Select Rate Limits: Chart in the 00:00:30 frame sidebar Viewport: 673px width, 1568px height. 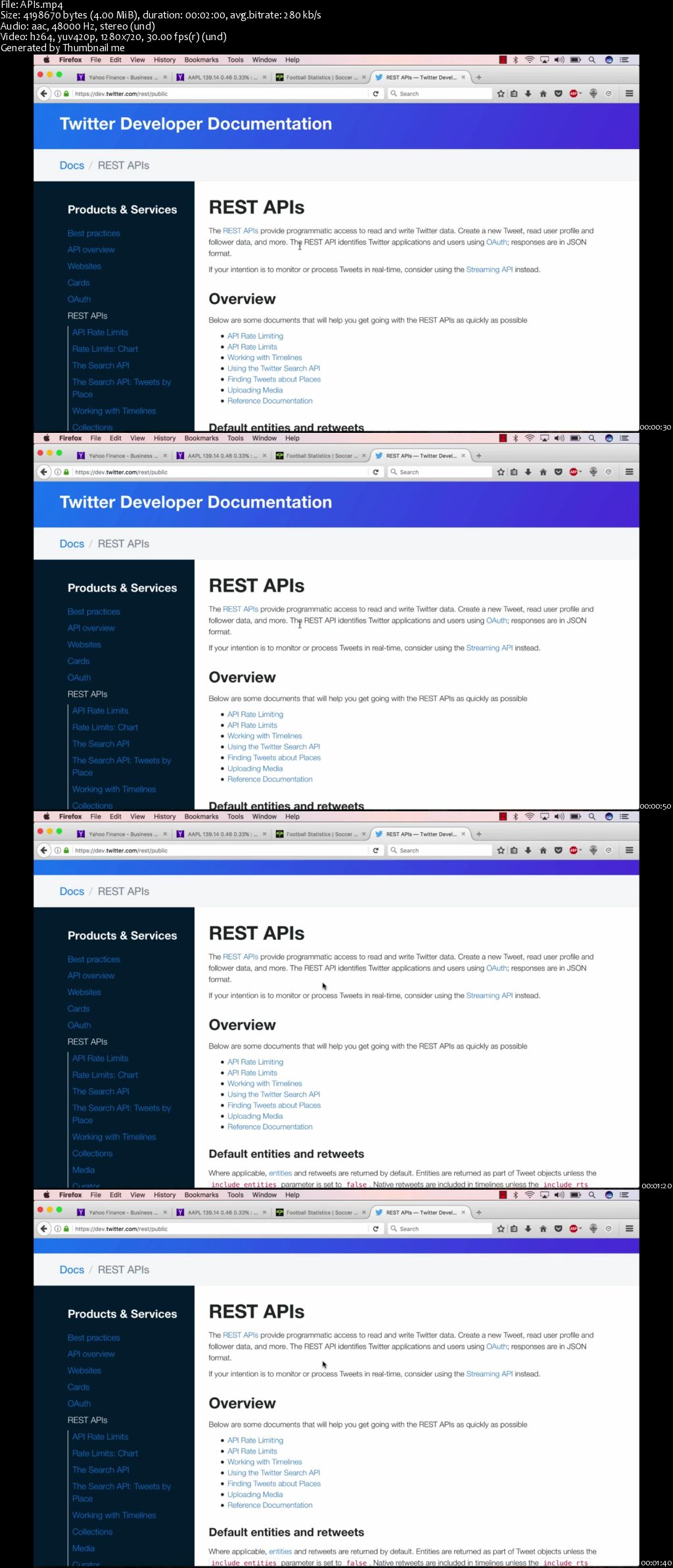pos(105,349)
